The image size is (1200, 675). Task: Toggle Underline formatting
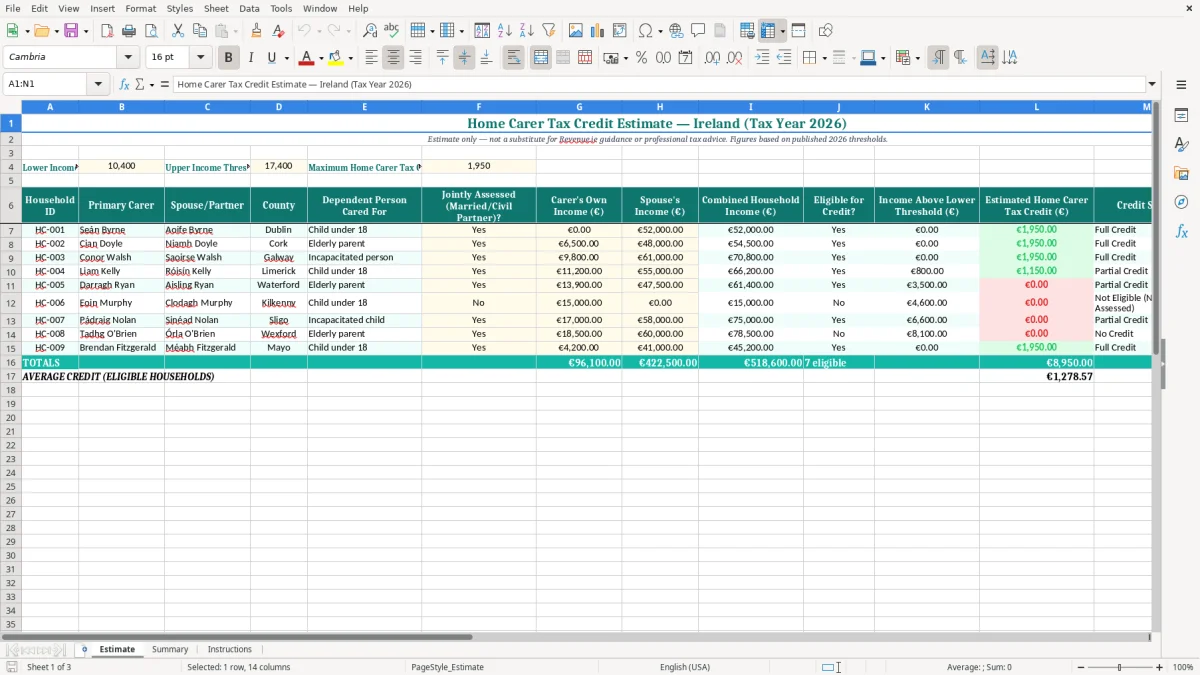click(x=271, y=58)
